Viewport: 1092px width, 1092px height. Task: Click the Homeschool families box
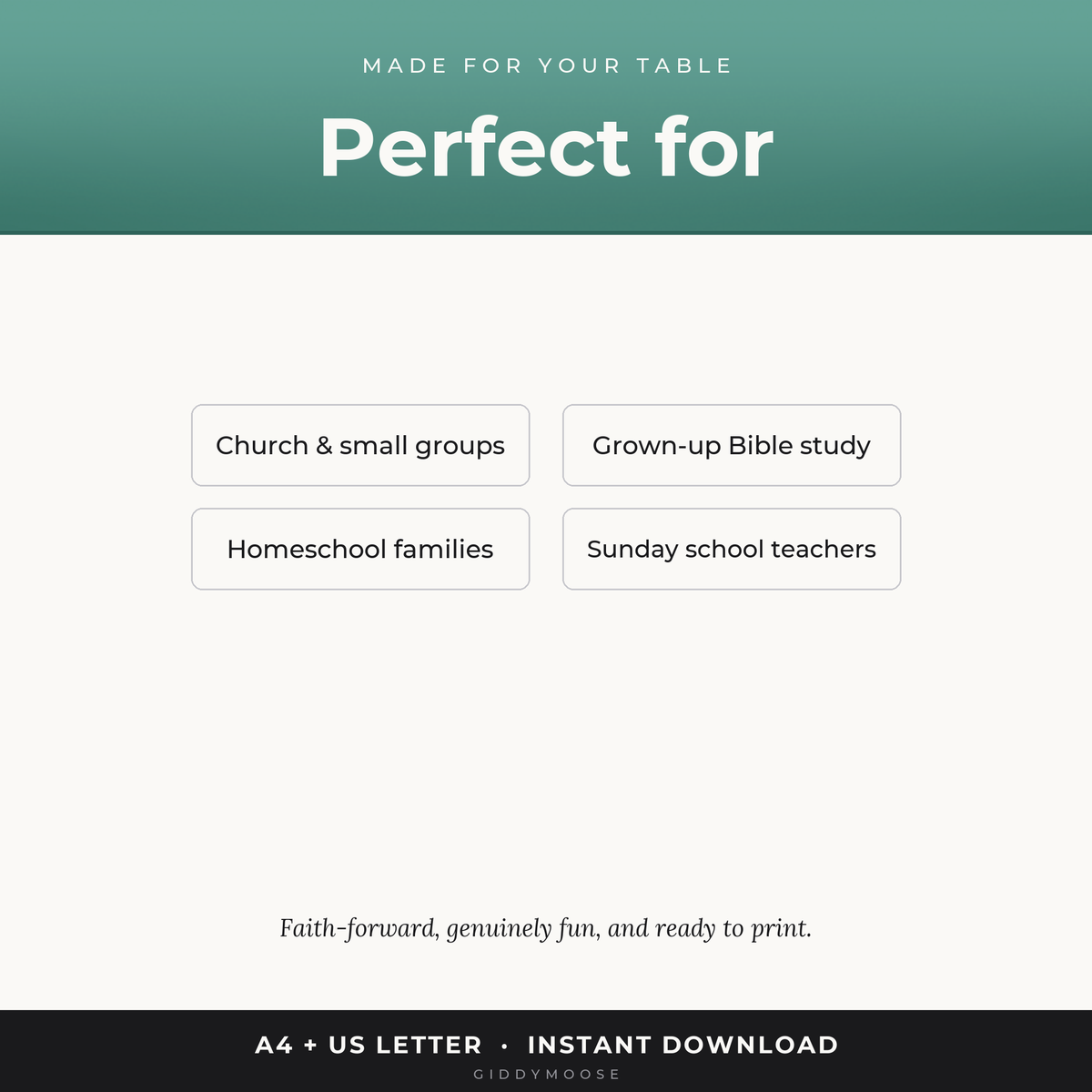pyautogui.click(x=360, y=549)
